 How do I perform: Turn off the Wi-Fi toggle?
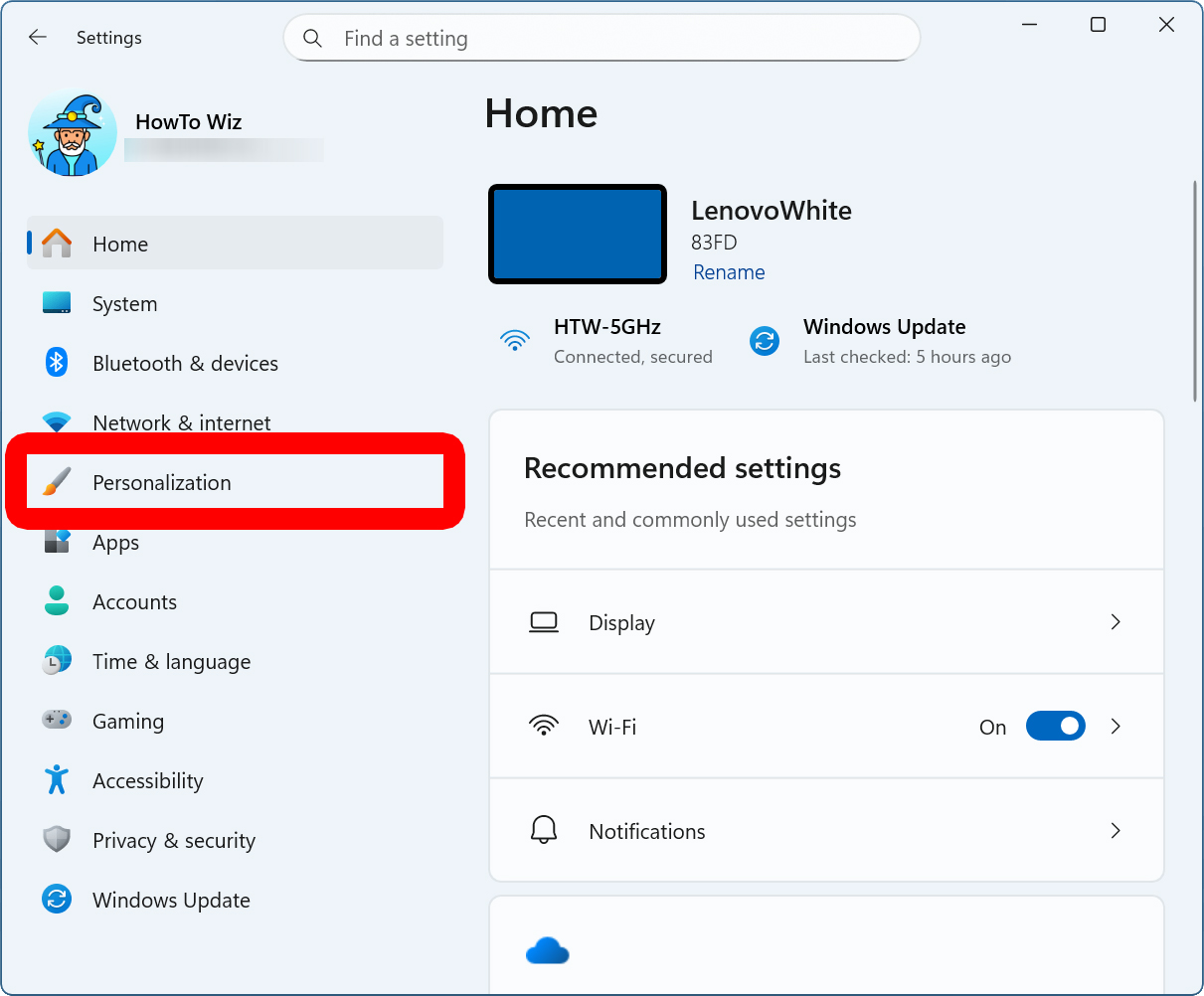pyautogui.click(x=1055, y=727)
